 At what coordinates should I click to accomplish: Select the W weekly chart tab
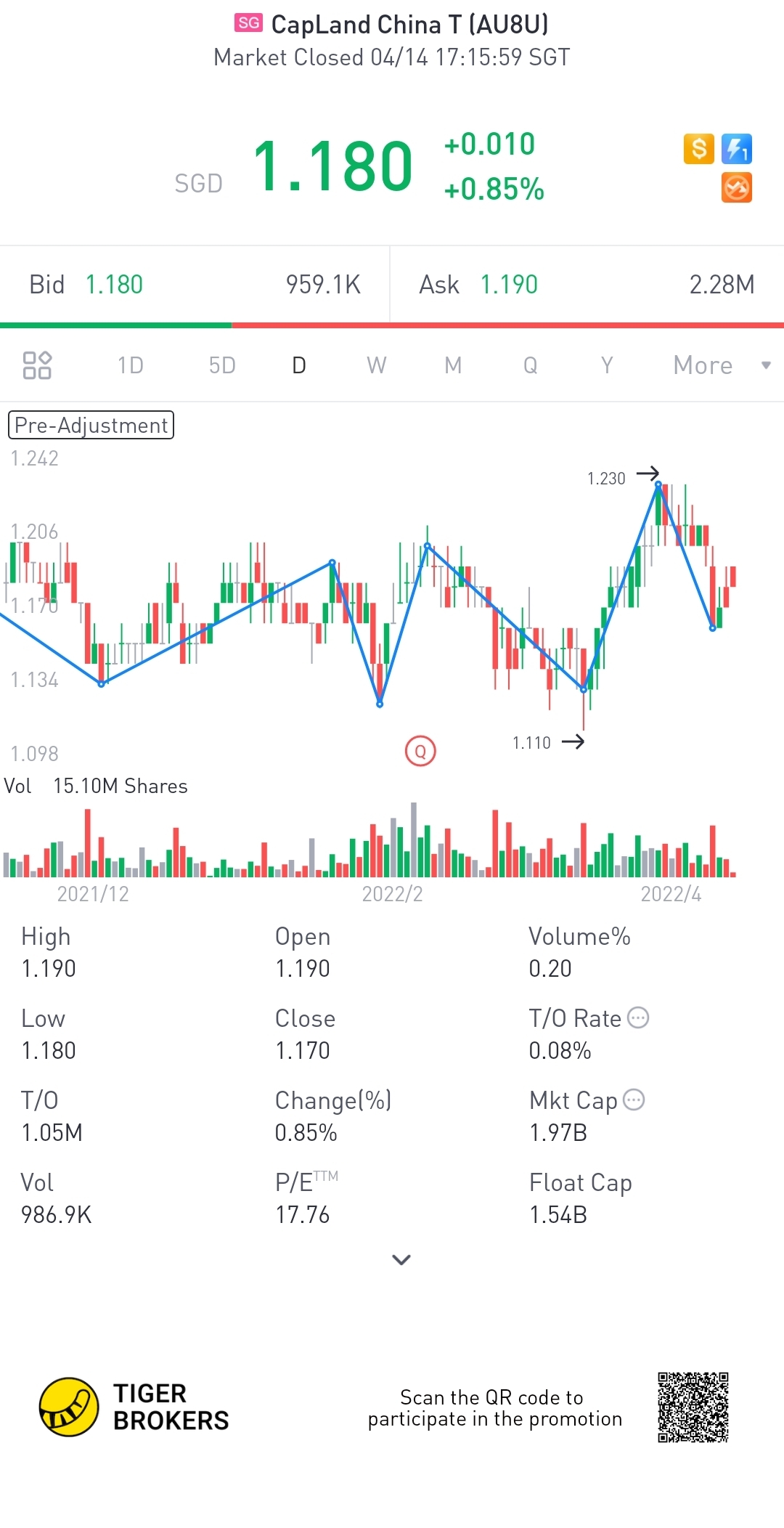pos(376,365)
